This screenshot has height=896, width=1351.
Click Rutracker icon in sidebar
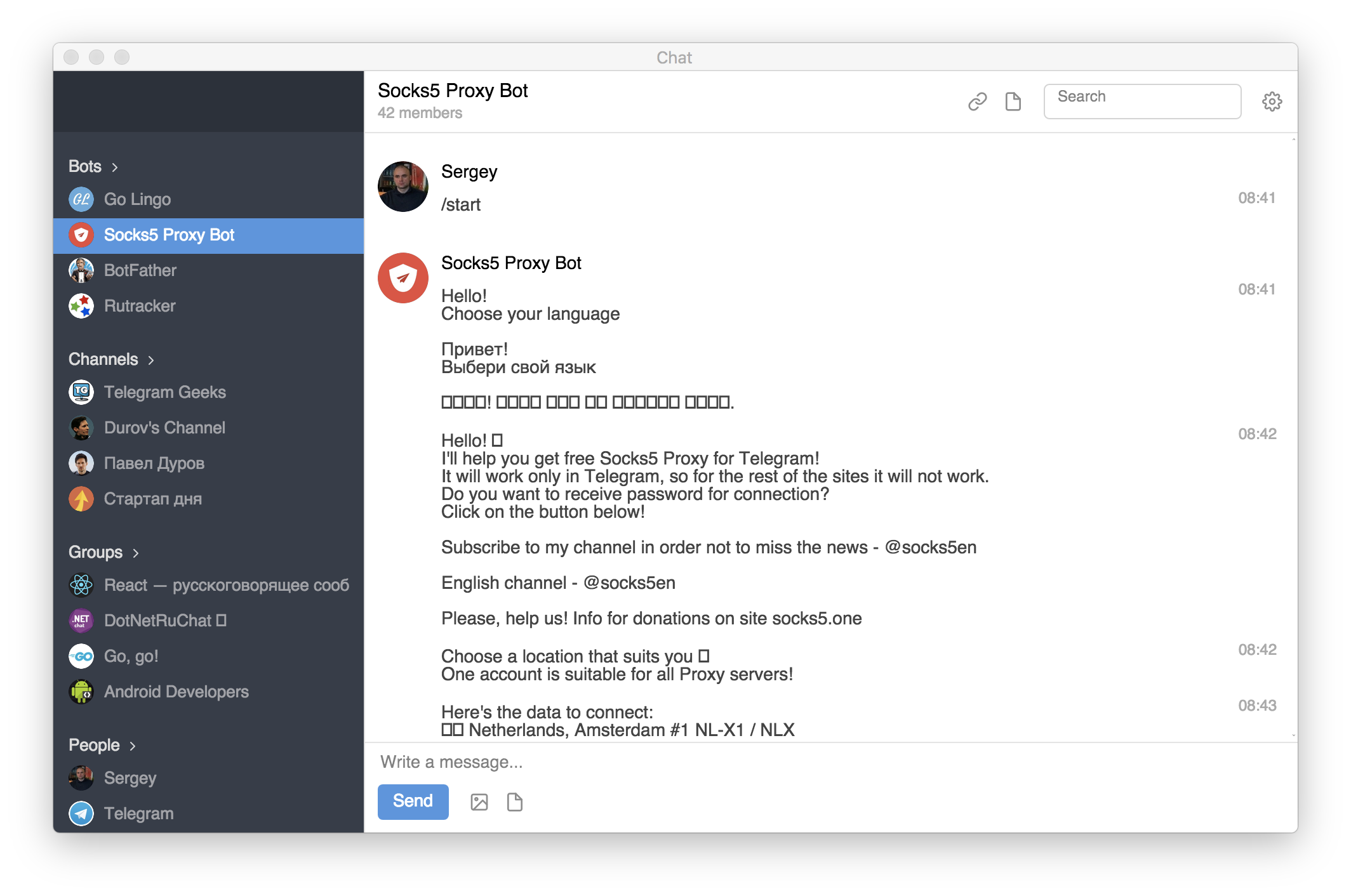tap(80, 305)
